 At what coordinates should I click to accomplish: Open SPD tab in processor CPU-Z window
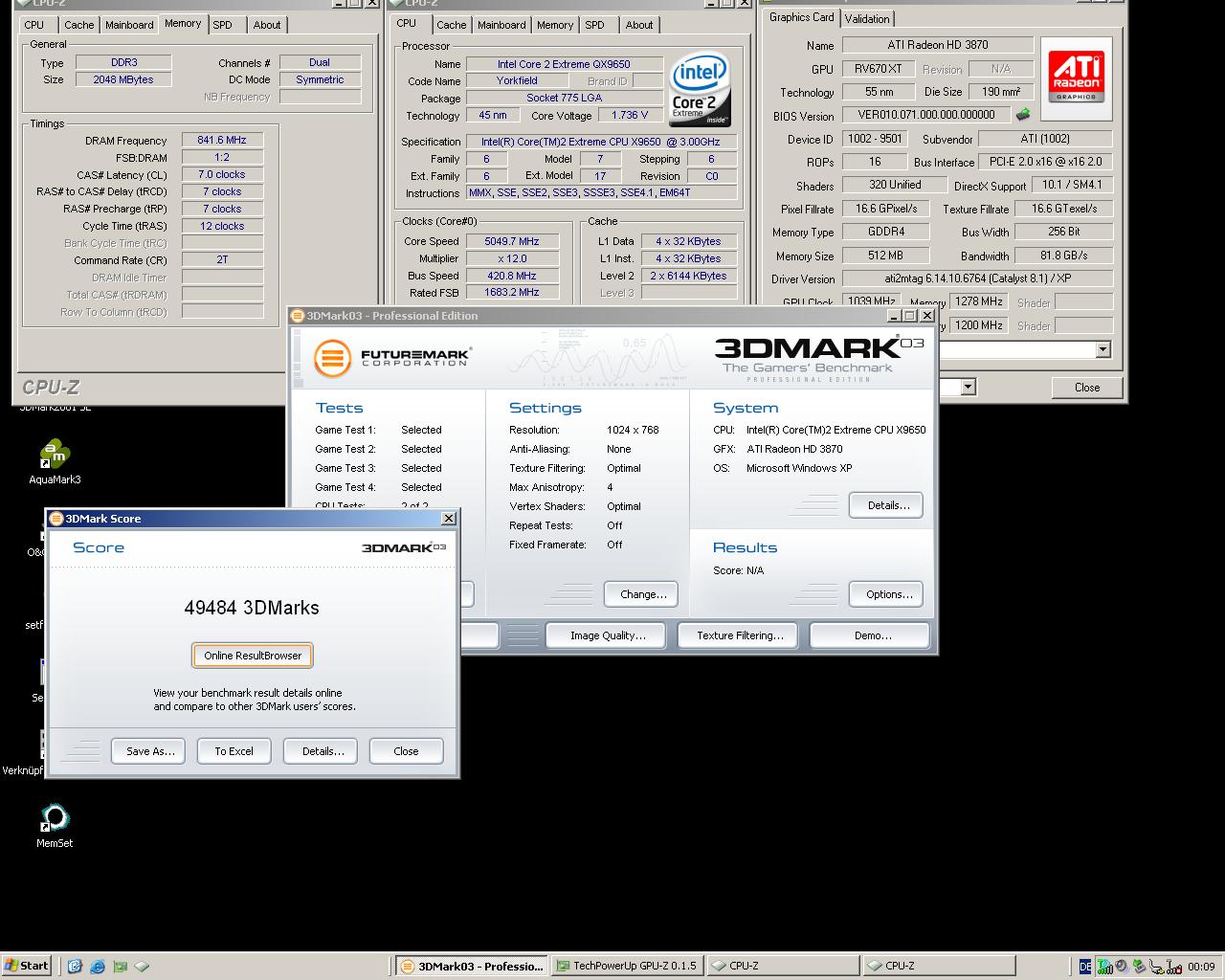594,25
